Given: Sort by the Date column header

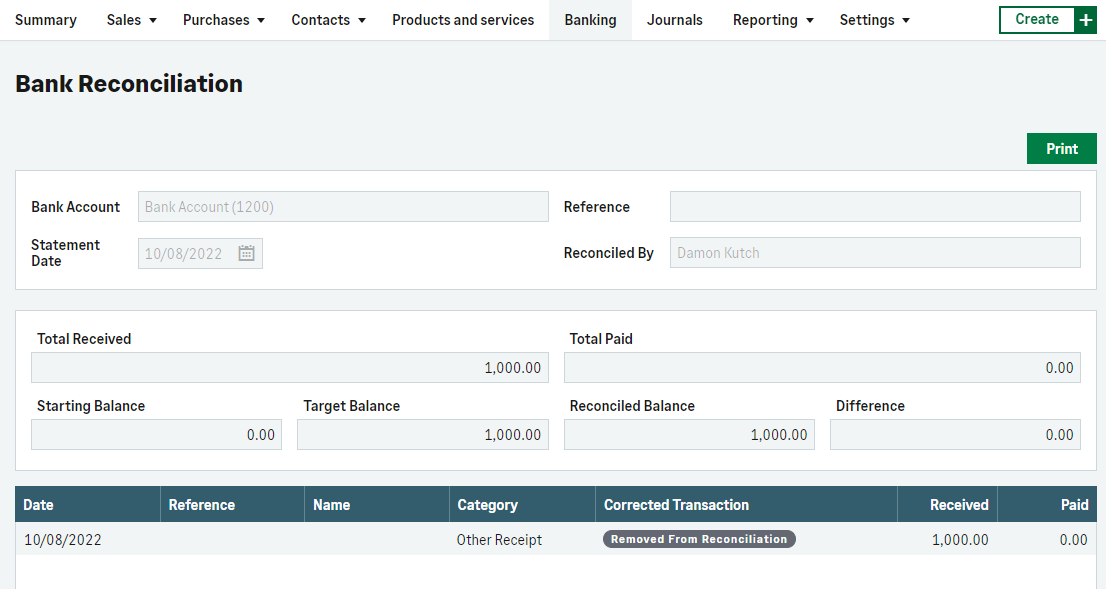Looking at the screenshot, I should pyautogui.click(x=39, y=505).
